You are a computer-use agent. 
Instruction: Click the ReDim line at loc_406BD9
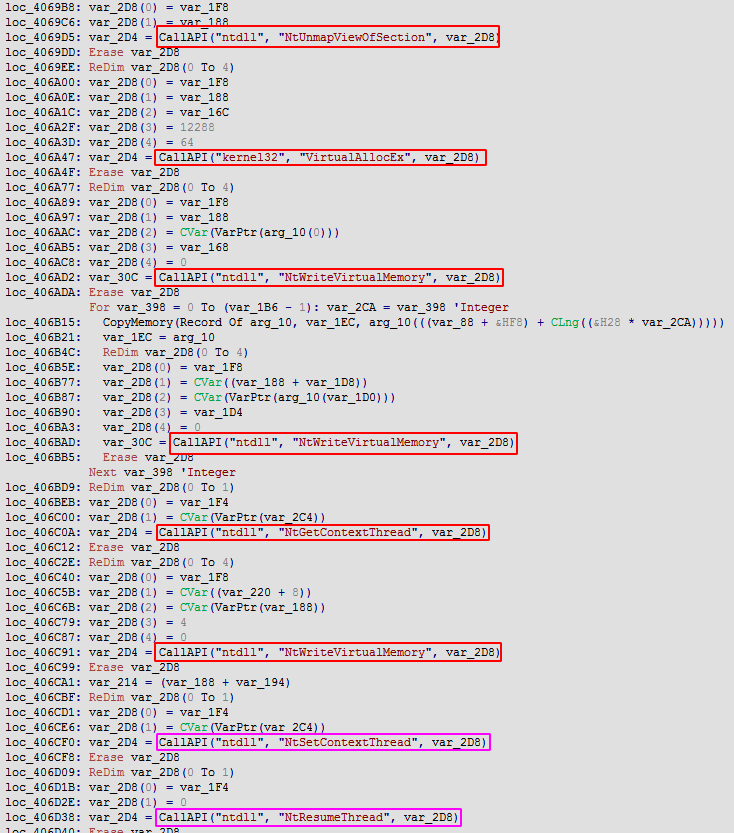tap(161, 487)
